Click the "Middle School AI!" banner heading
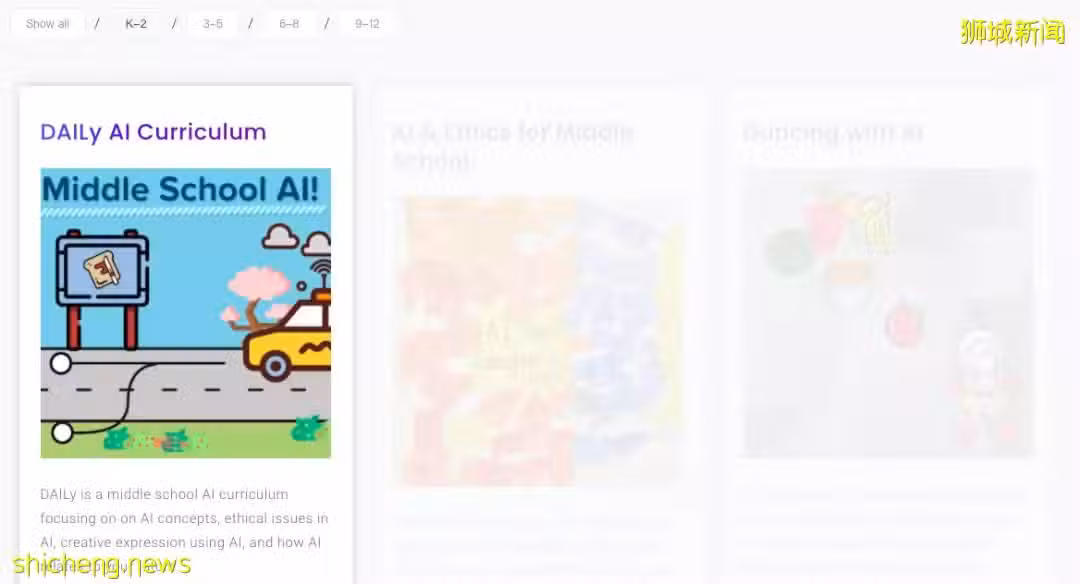Viewport: 1080px width, 584px height. tap(180, 189)
